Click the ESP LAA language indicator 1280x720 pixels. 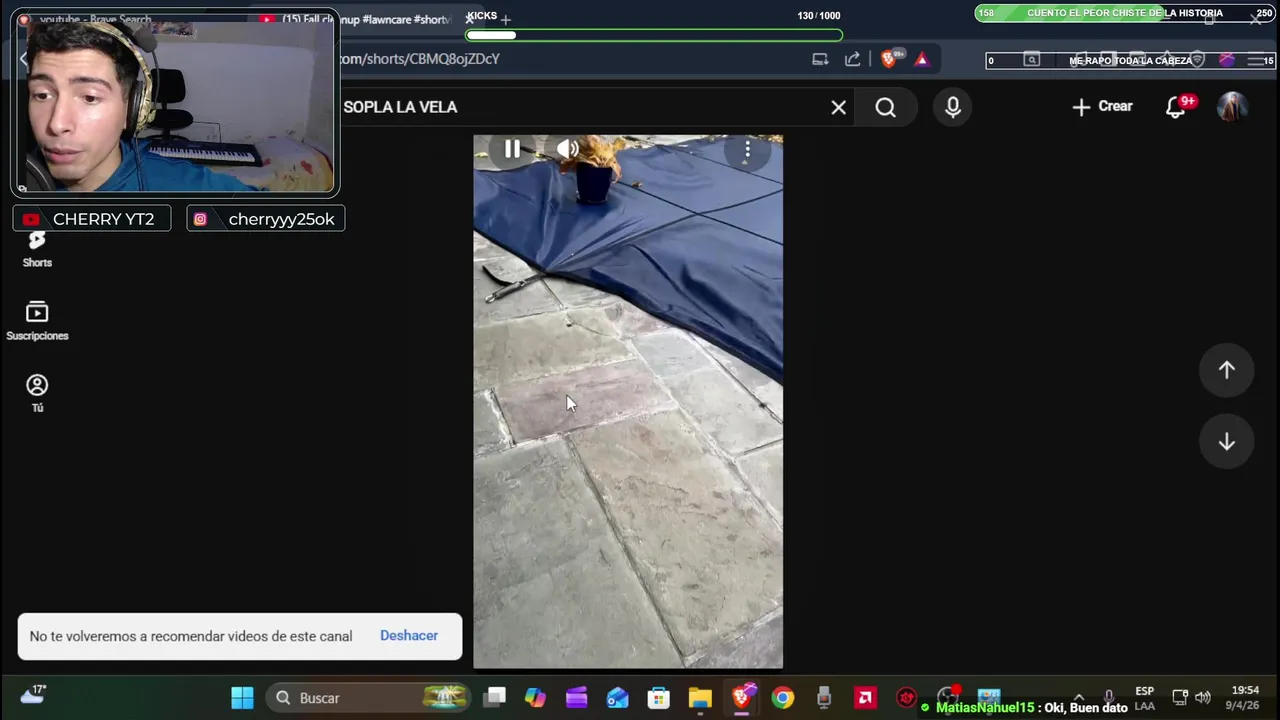point(1145,698)
